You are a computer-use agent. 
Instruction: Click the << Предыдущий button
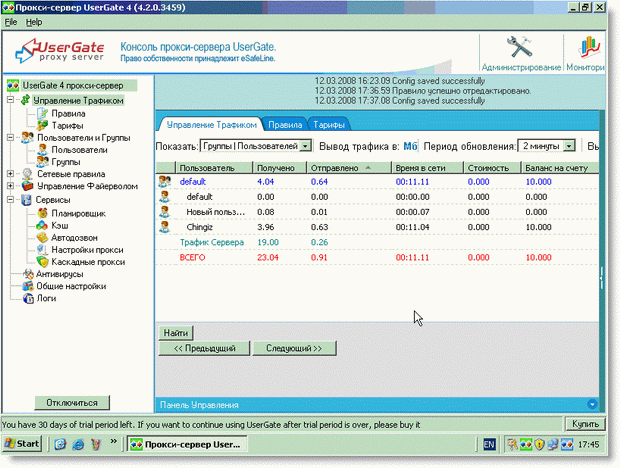204,348
